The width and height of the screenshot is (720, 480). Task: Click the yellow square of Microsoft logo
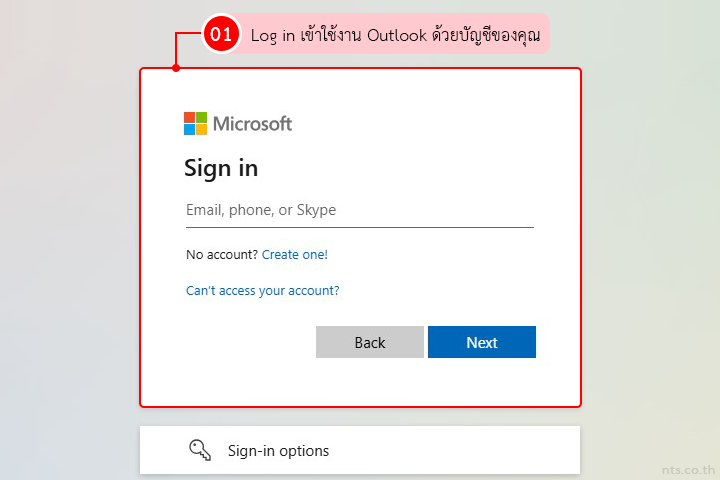tap(201, 129)
